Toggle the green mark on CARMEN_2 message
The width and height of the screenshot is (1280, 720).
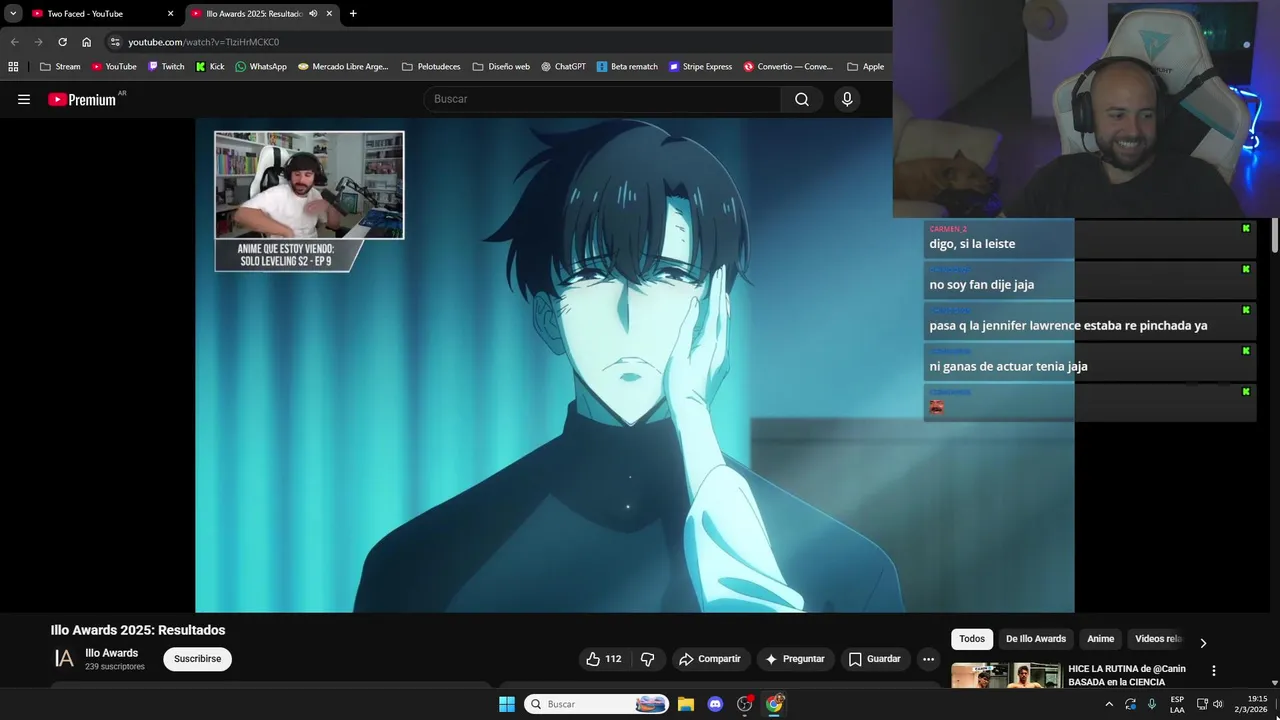1246,228
